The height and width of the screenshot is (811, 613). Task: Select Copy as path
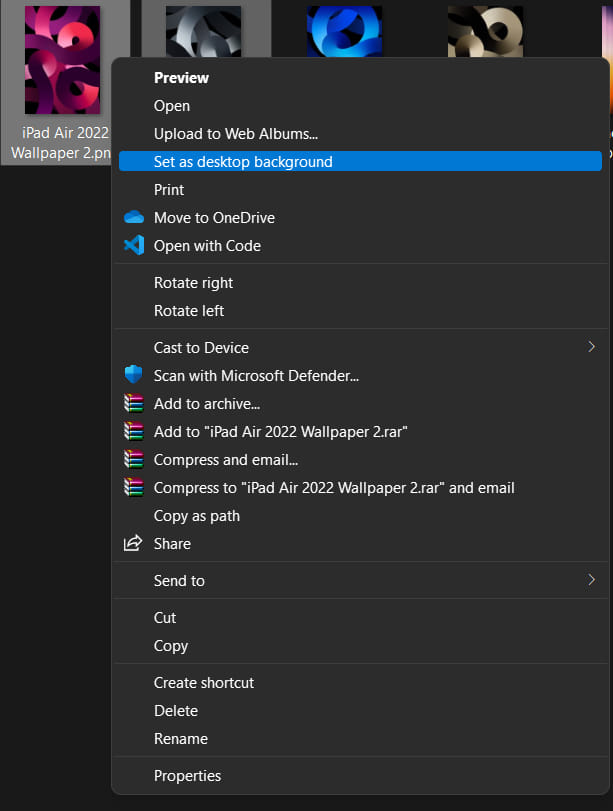(x=360, y=516)
